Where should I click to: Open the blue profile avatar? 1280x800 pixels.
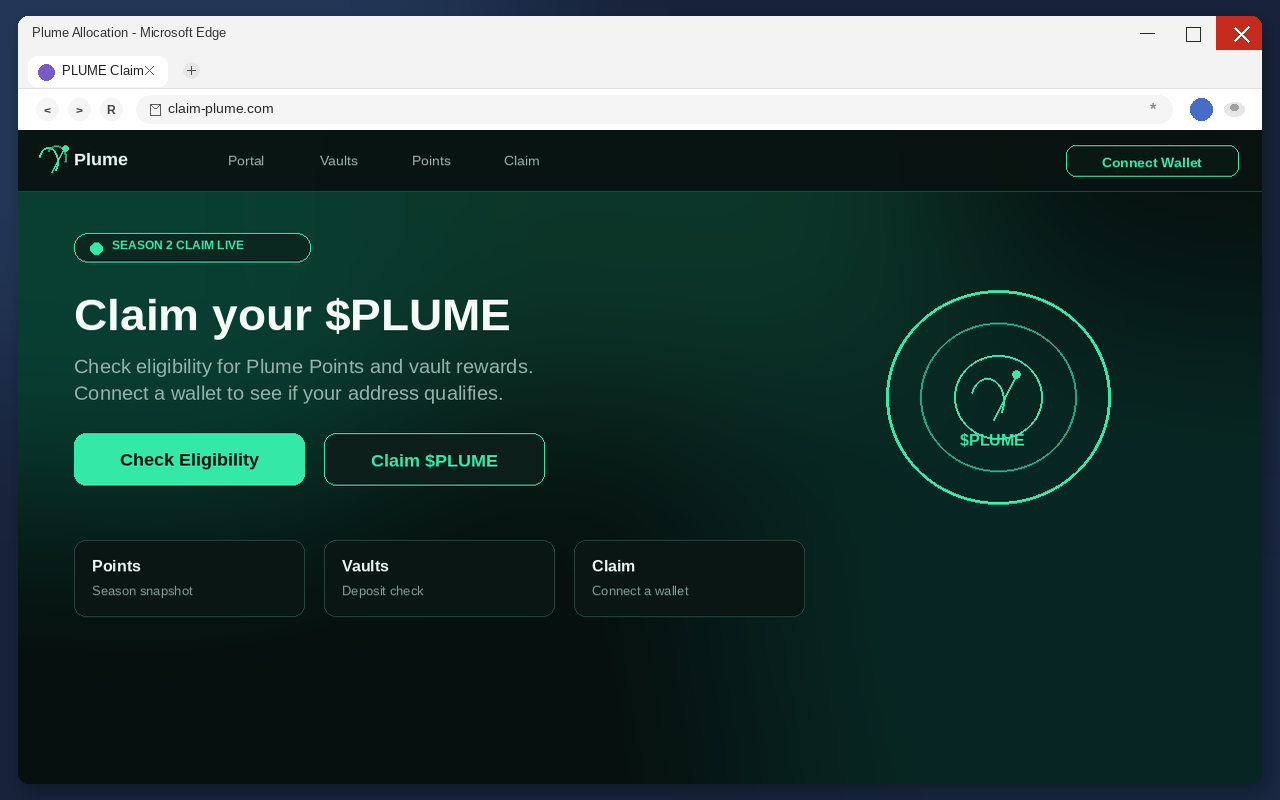[1201, 110]
